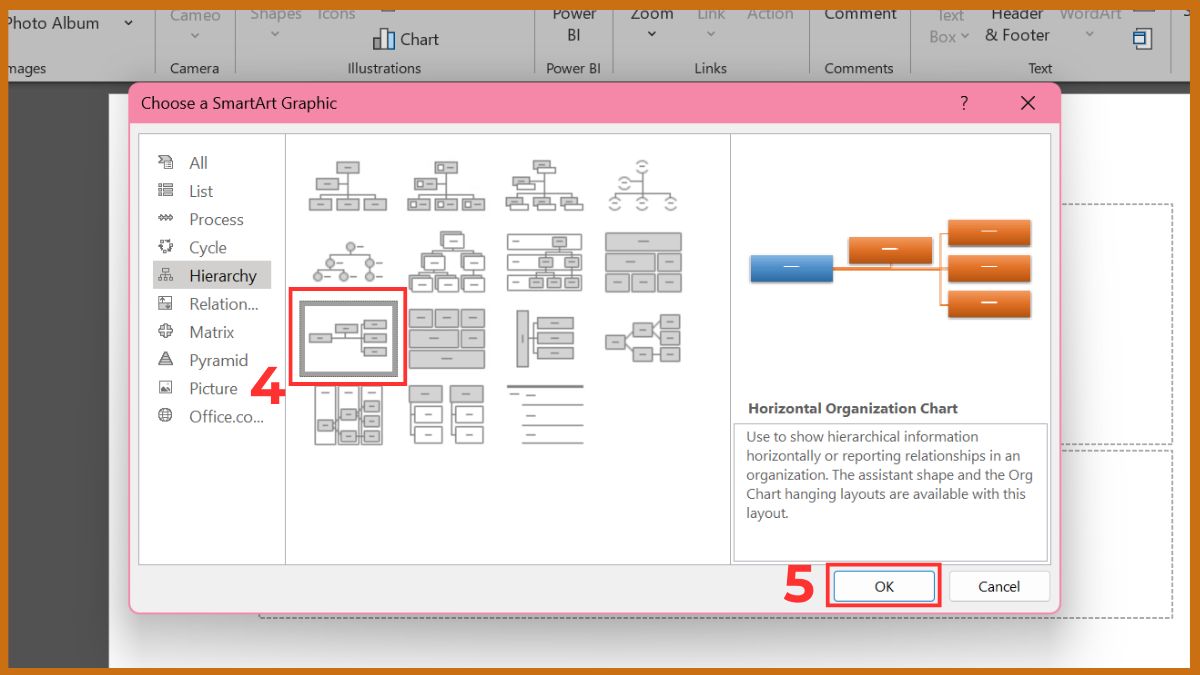
Task: Click the Power BI icon
Action: 574,24
